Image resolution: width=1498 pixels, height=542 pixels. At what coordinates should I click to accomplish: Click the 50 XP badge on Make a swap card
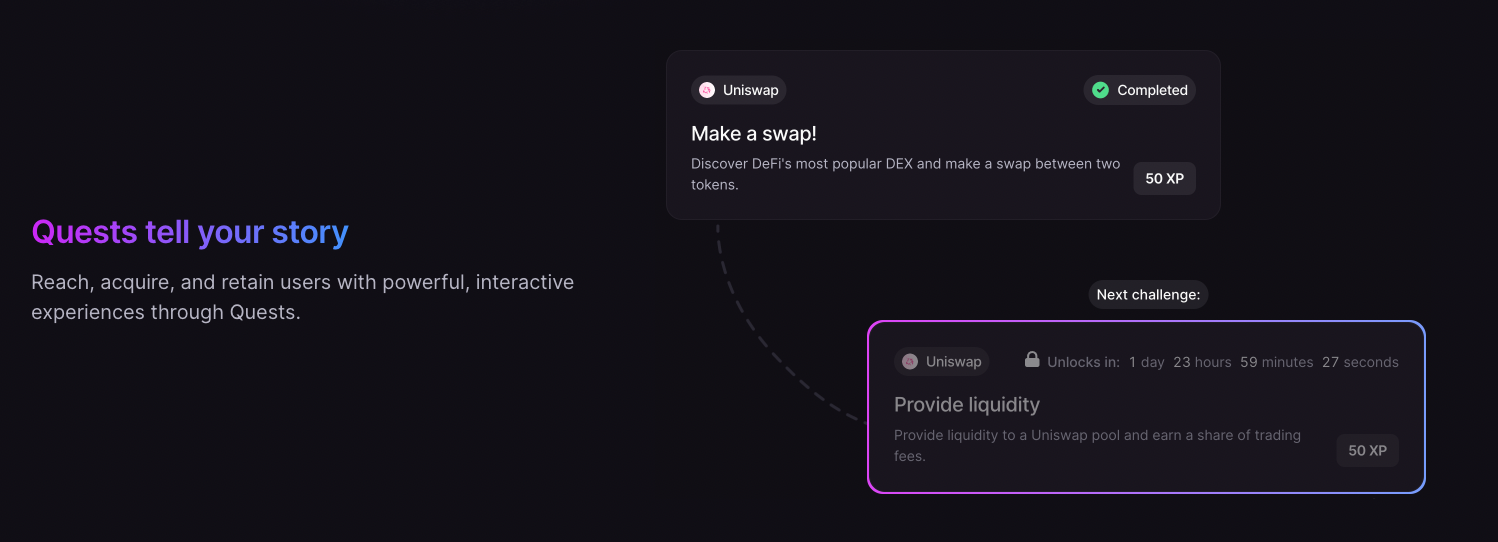[x=1164, y=179]
